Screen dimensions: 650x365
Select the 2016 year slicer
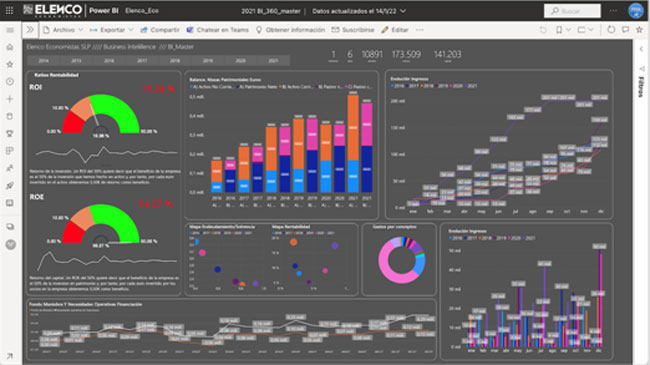[x=109, y=61]
